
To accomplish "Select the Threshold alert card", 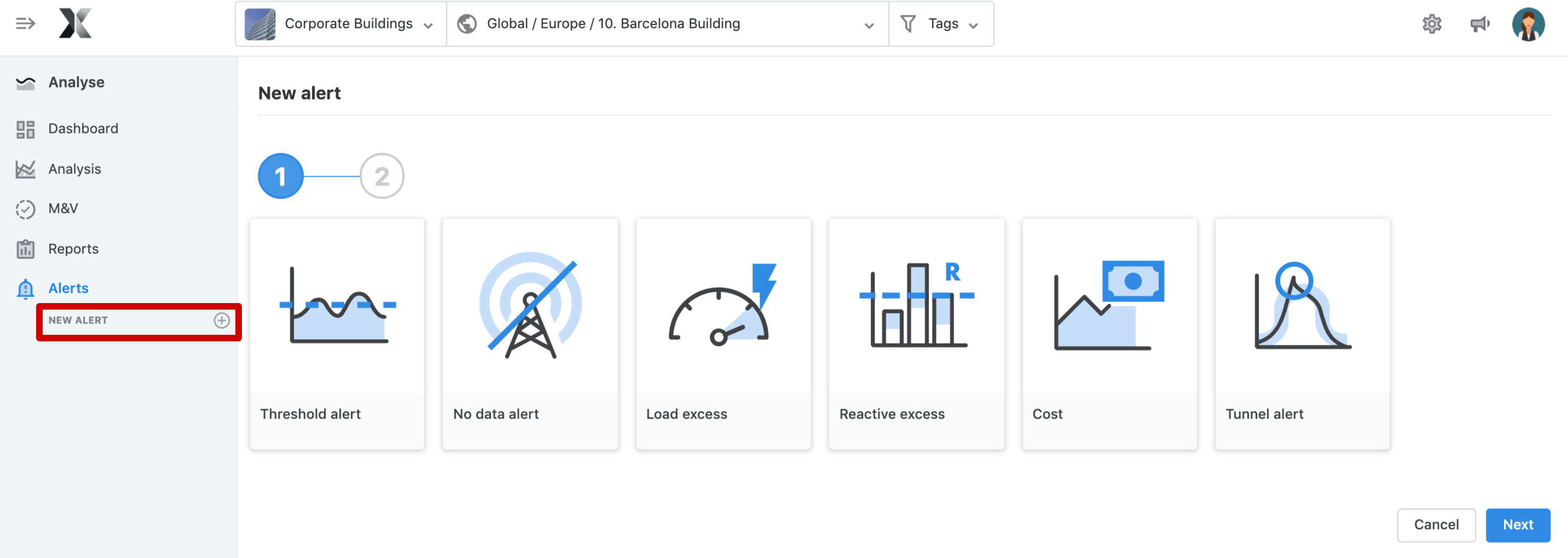I will [337, 334].
